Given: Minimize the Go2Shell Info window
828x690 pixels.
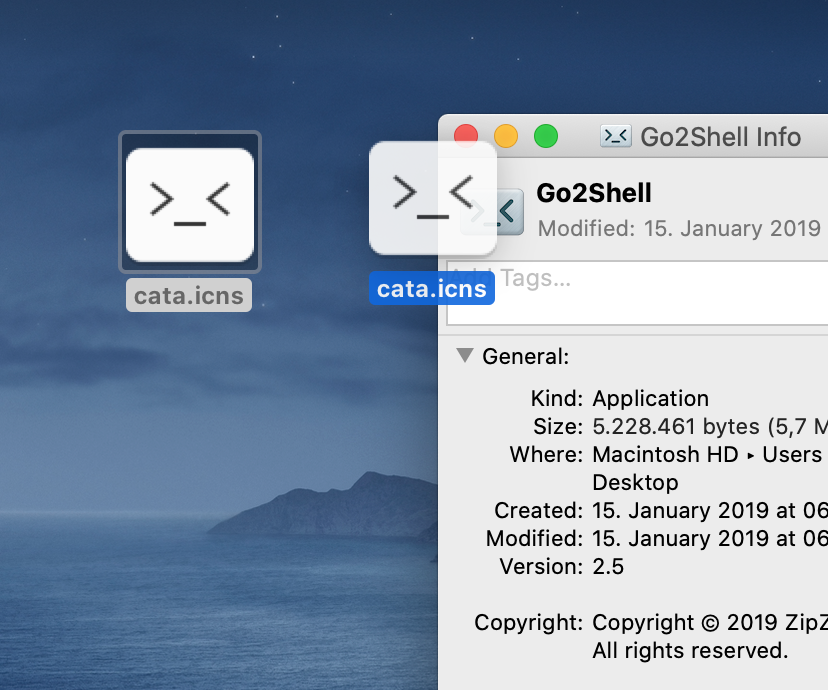Looking at the screenshot, I should point(506,136).
